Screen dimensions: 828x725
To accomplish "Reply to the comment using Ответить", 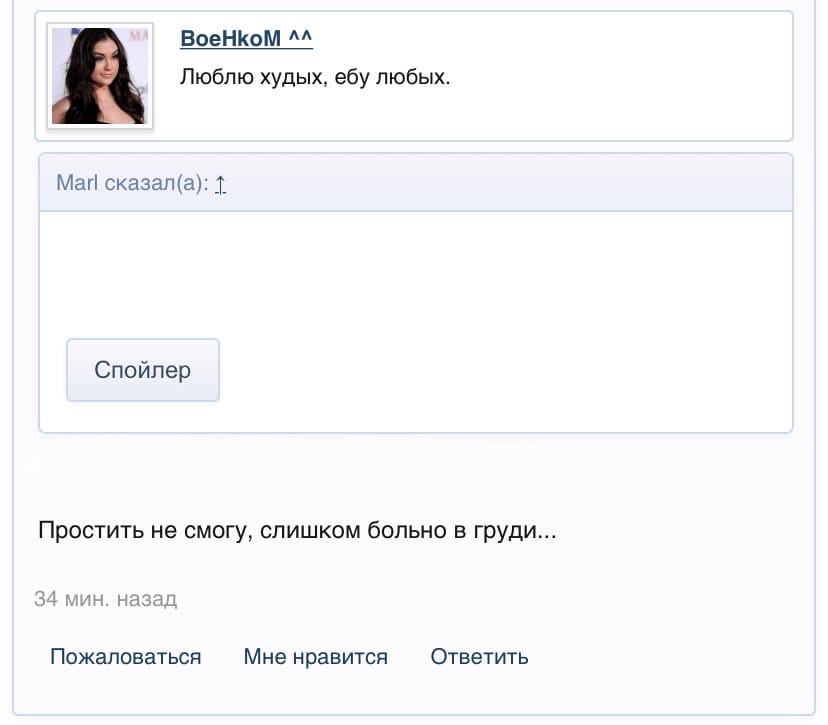I will (x=478, y=657).
